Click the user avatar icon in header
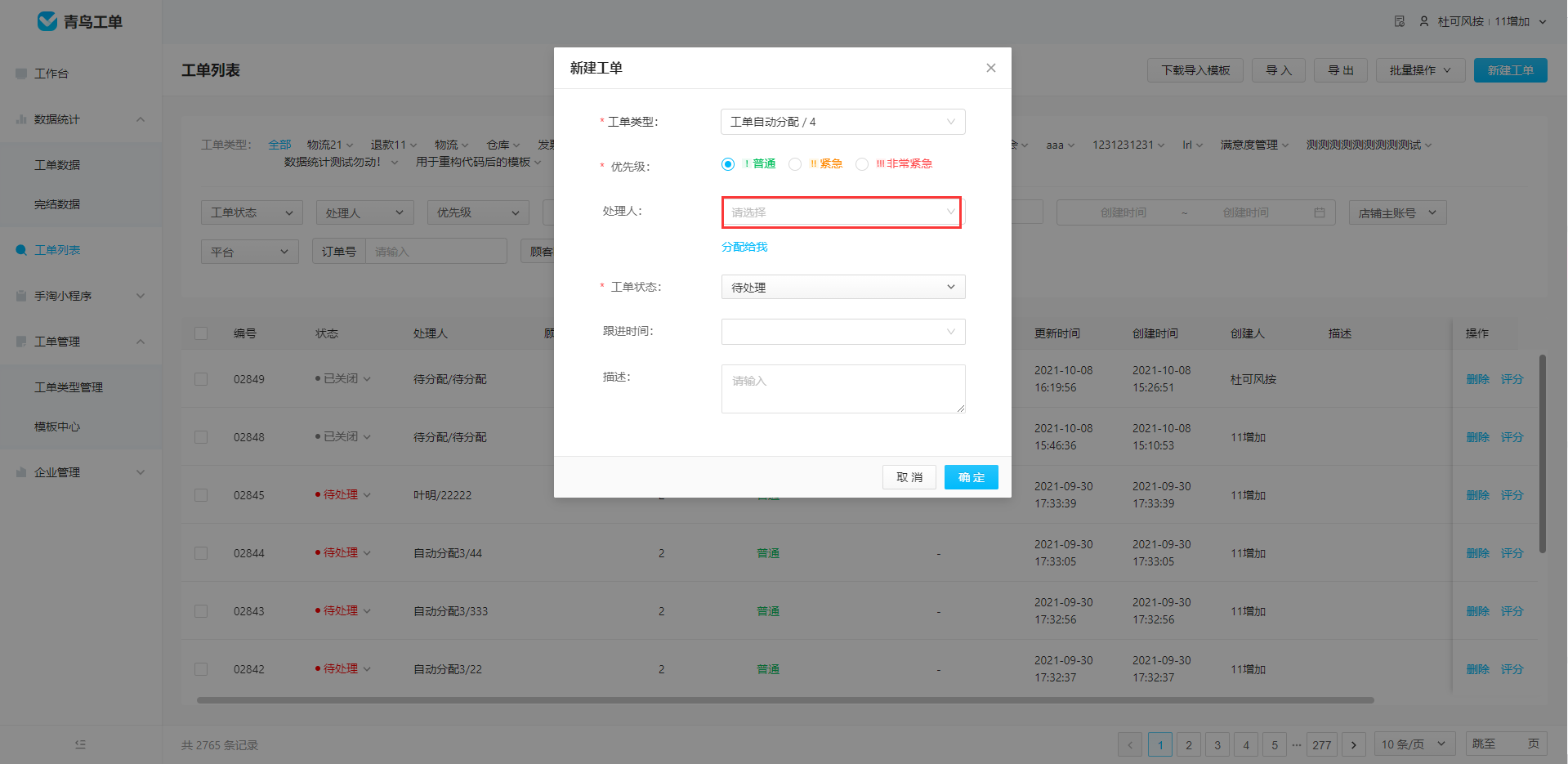The width and height of the screenshot is (1568, 764). pyautogui.click(x=1423, y=21)
